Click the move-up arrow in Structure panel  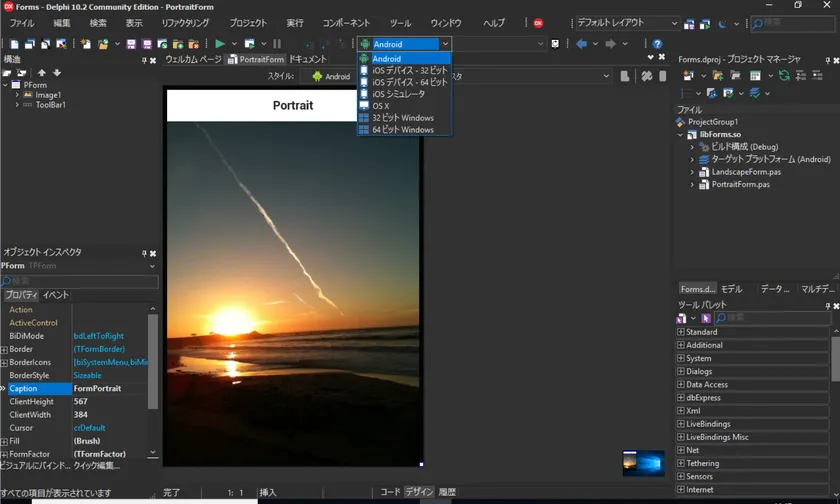tap(42, 73)
